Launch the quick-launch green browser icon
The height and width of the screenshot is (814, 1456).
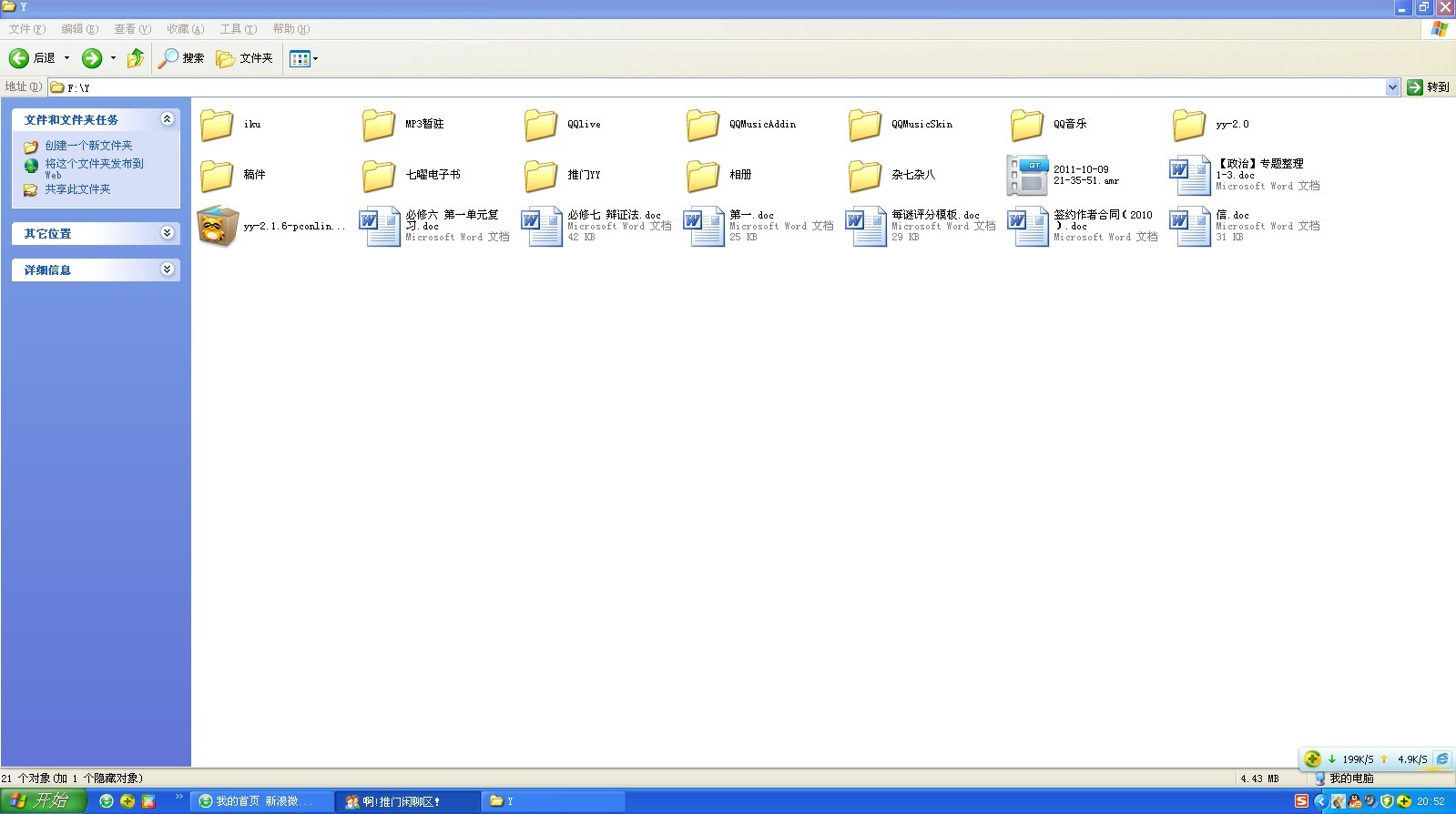107,801
